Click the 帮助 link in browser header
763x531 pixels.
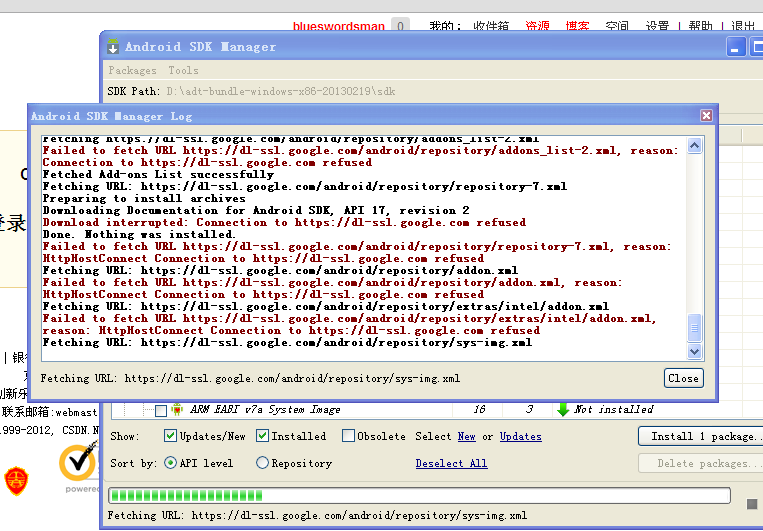point(700,26)
